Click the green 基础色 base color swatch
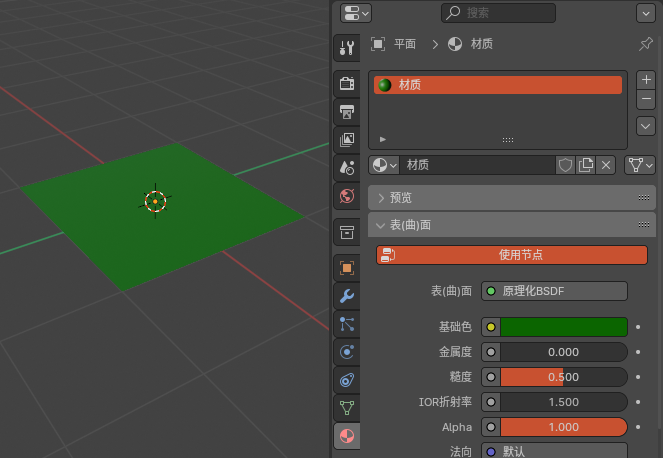Screen dimensions: 663x458 click(563, 327)
